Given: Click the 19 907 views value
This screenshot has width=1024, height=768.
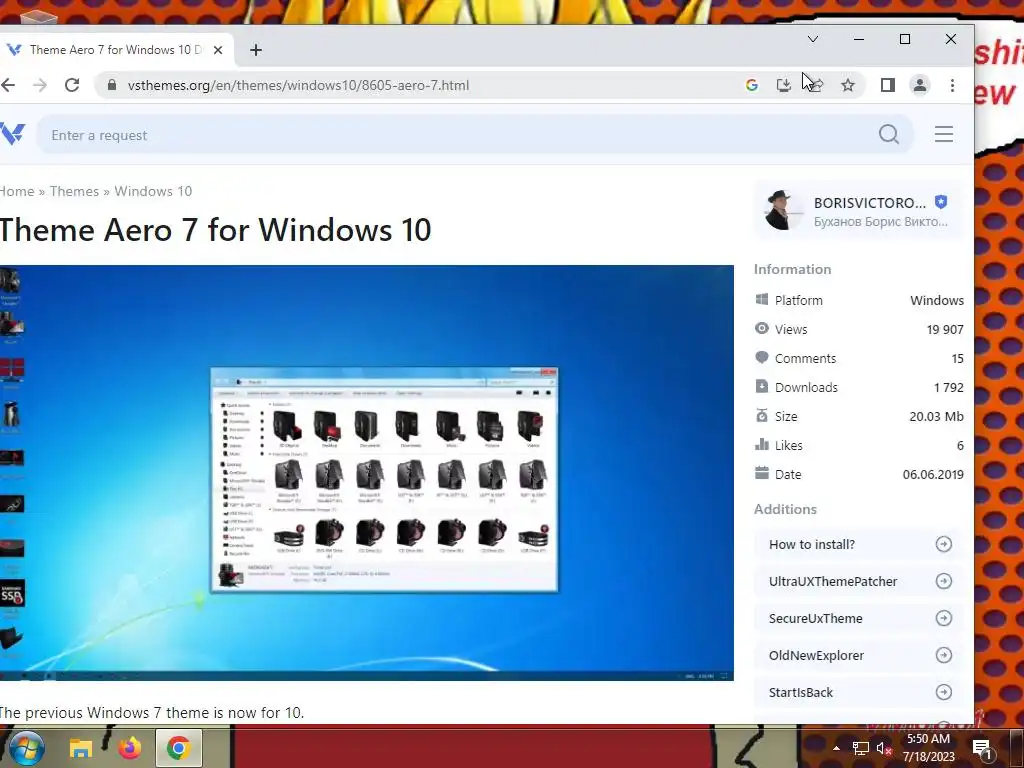Looking at the screenshot, I should click(x=945, y=329).
